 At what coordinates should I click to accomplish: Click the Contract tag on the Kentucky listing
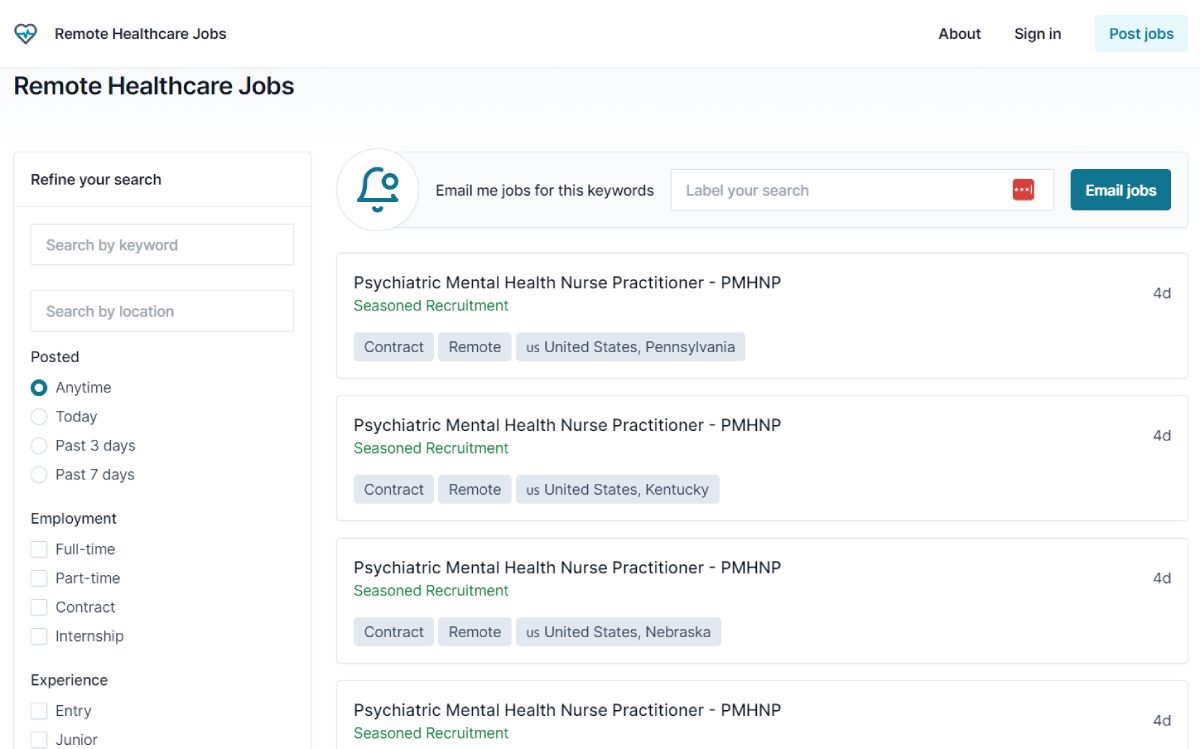[x=394, y=490]
